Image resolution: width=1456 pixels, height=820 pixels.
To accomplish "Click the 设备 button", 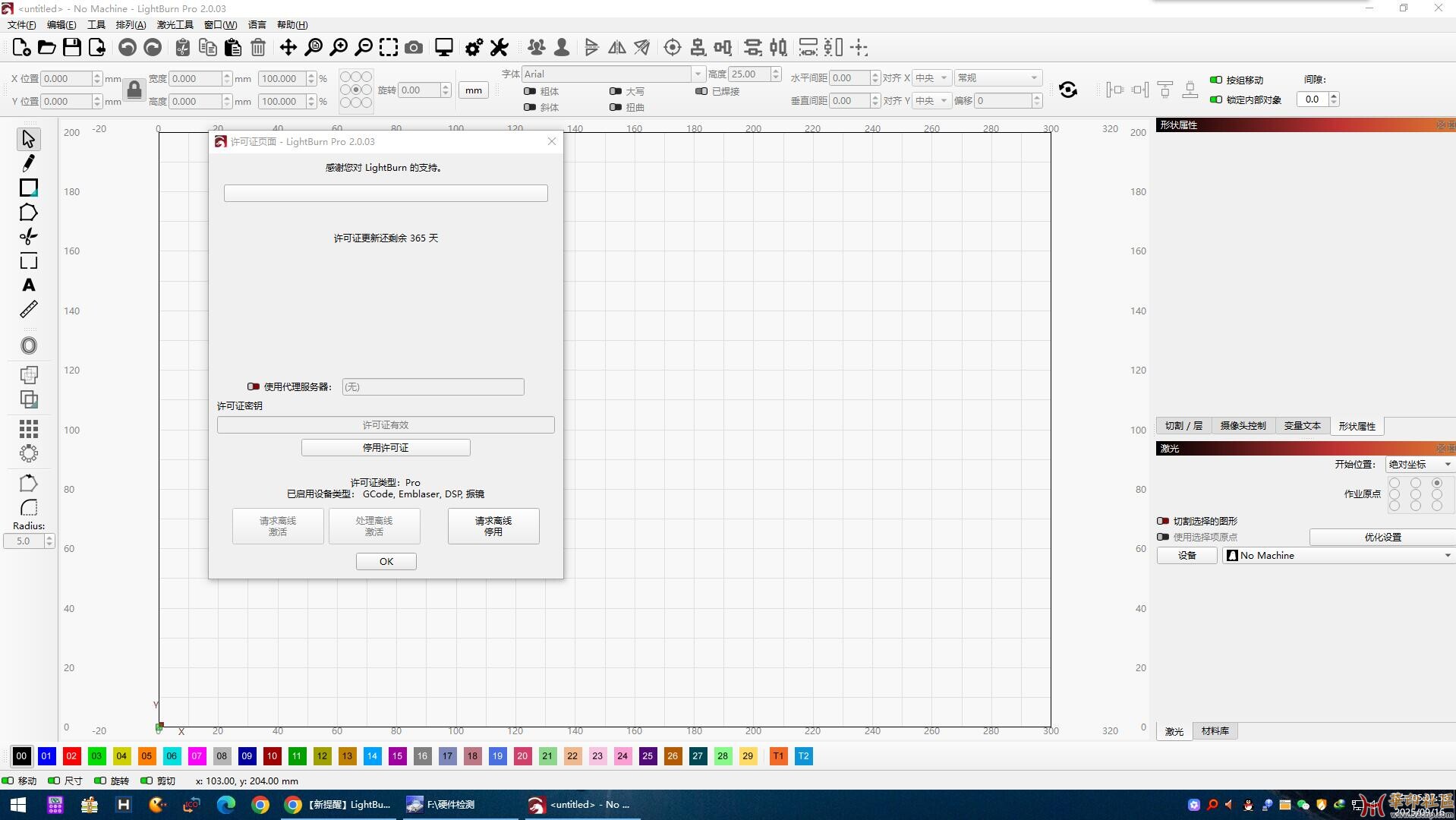I will (1187, 555).
